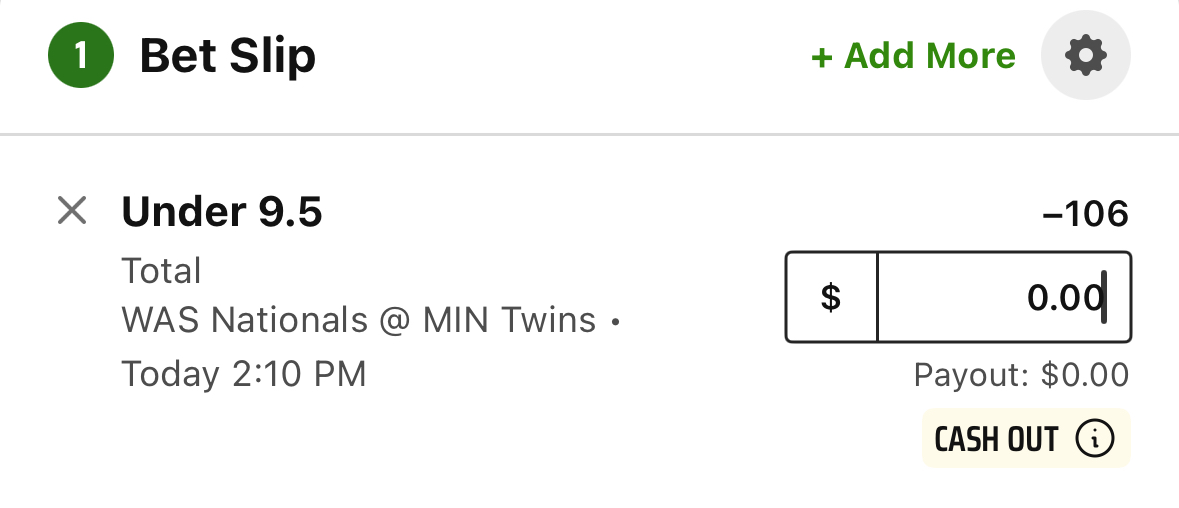Show Cash Out info via circled i icon
The image size is (1179, 508).
click(x=1094, y=438)
